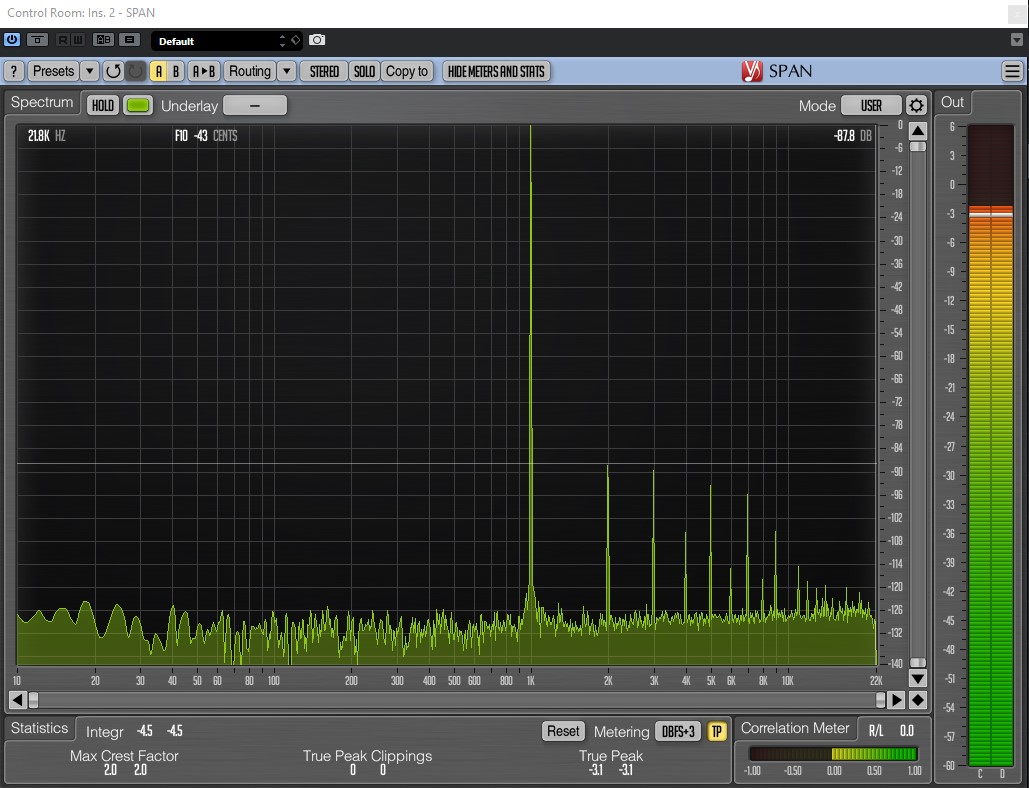Click the green spectrum color swatch
This screenshot has width=1029, height=788.
tap(138, 105)
